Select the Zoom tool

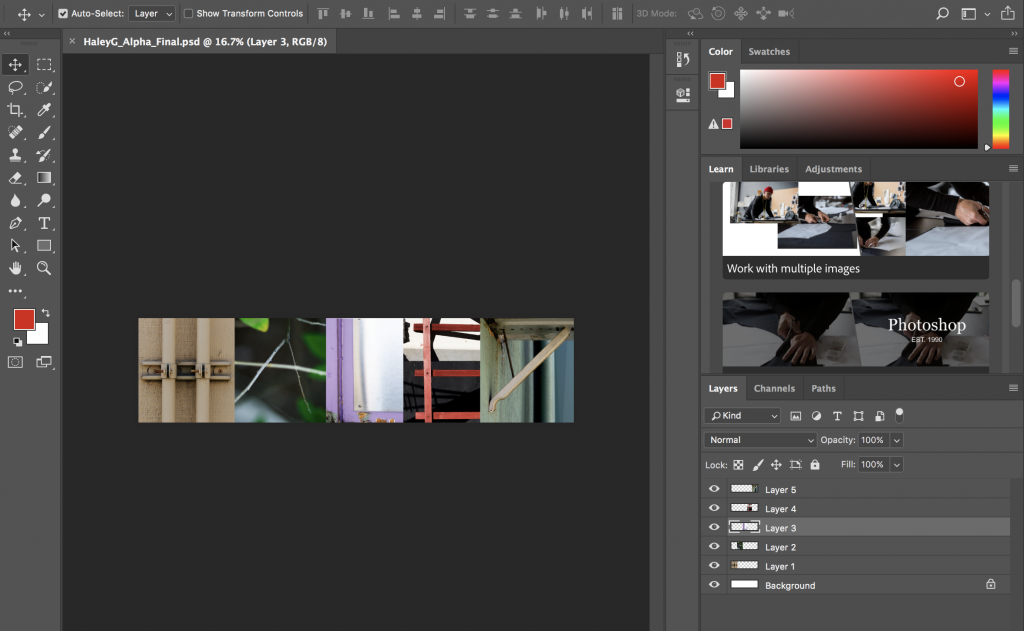pyautogui.click(x=42, y=268)
